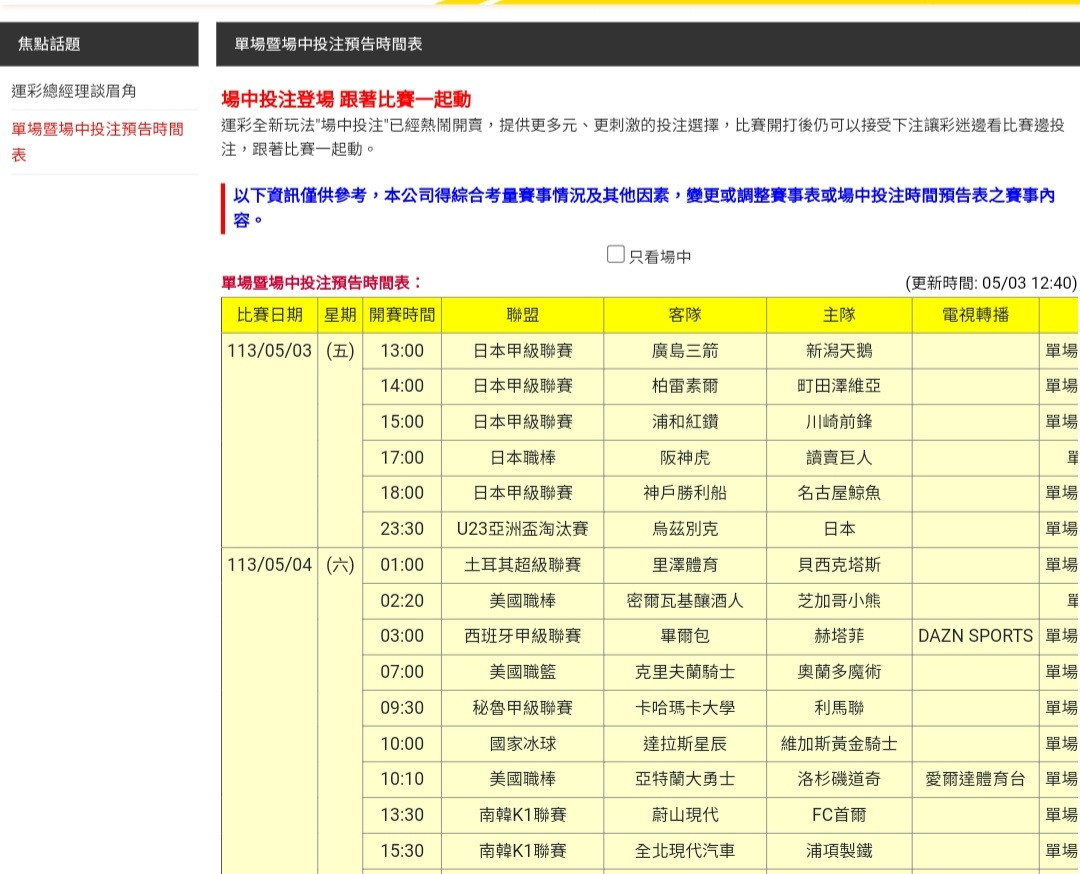Select the away team 達拉斯星辰

click(x=685, y=744)
